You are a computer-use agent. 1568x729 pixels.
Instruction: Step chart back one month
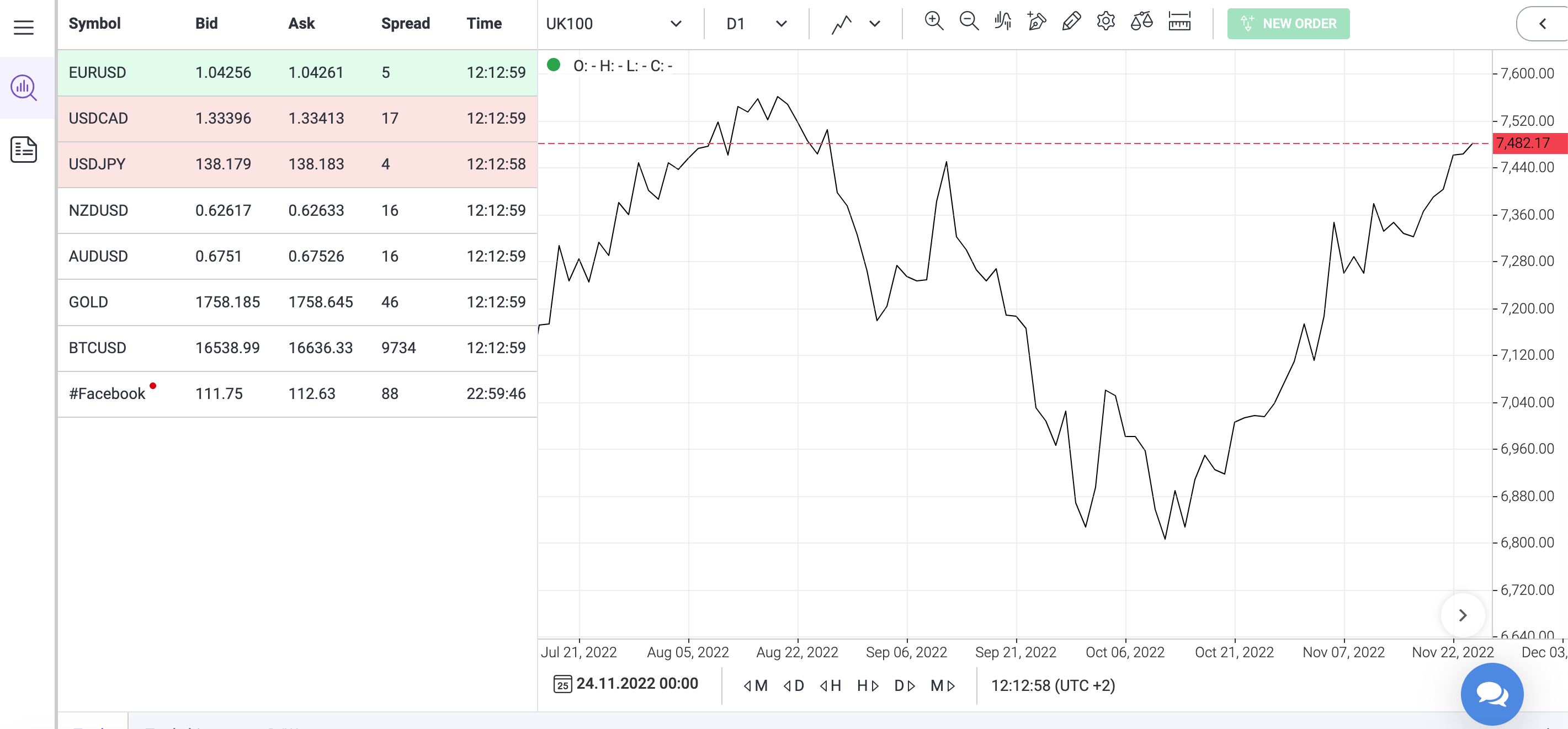click(756, 686)
